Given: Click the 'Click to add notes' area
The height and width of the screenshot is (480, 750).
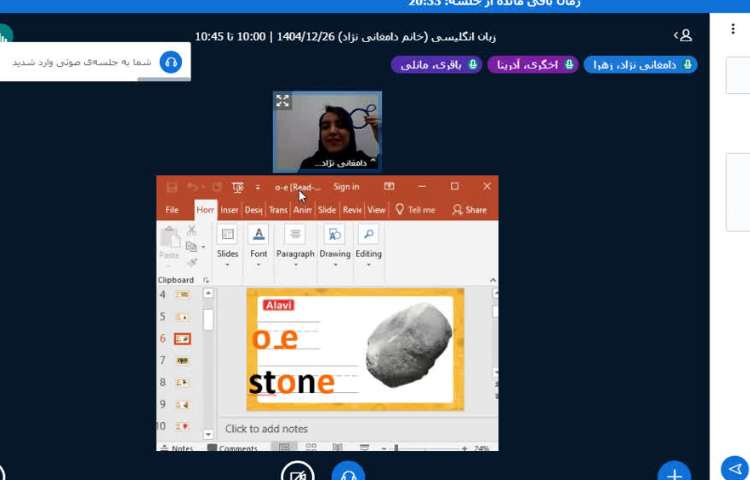Looking at the screenshot, I should pyautogui.click(x=266, y=429).
